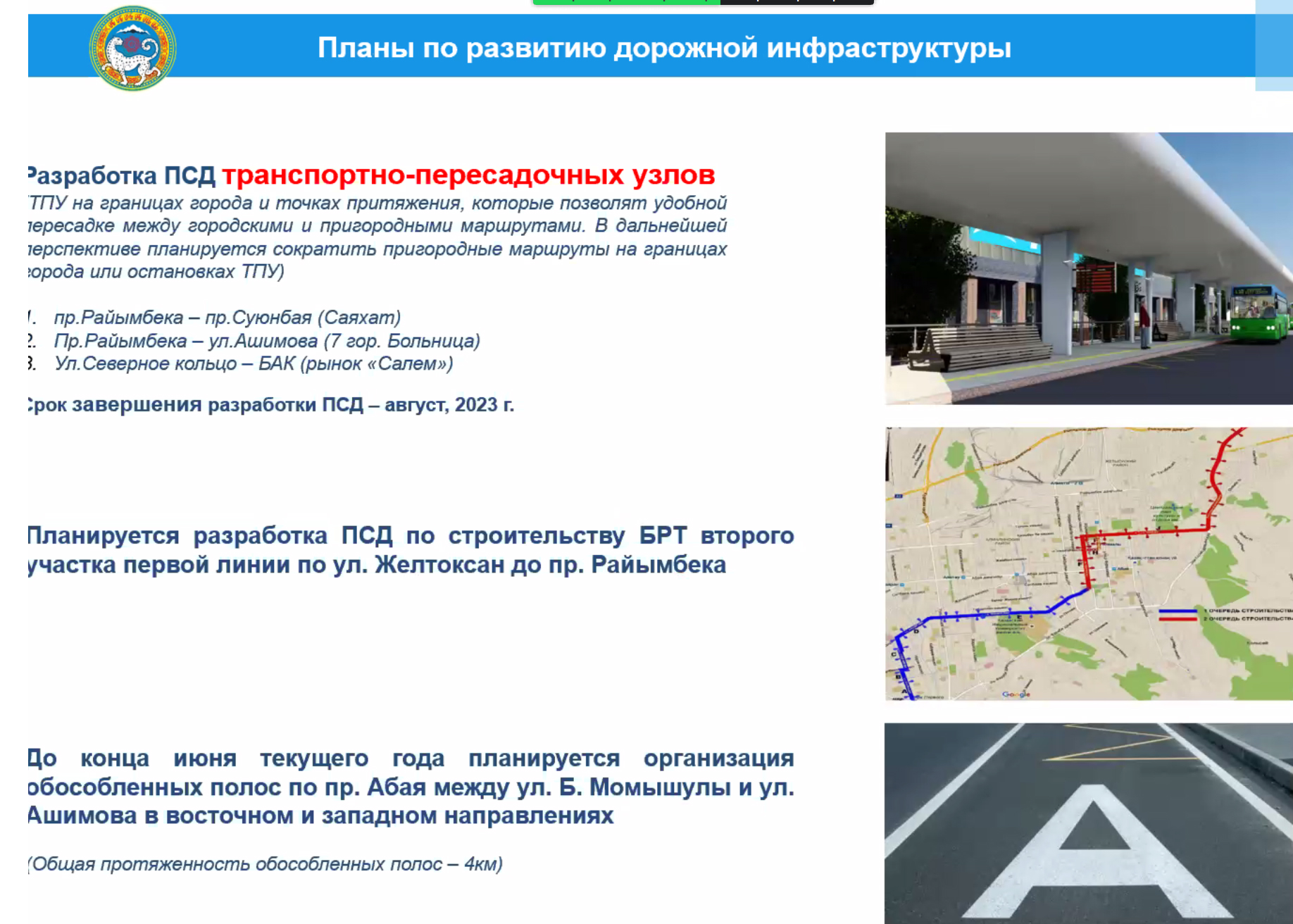
Task: Click the green segment of the top bar
Action: click(626, 2)
